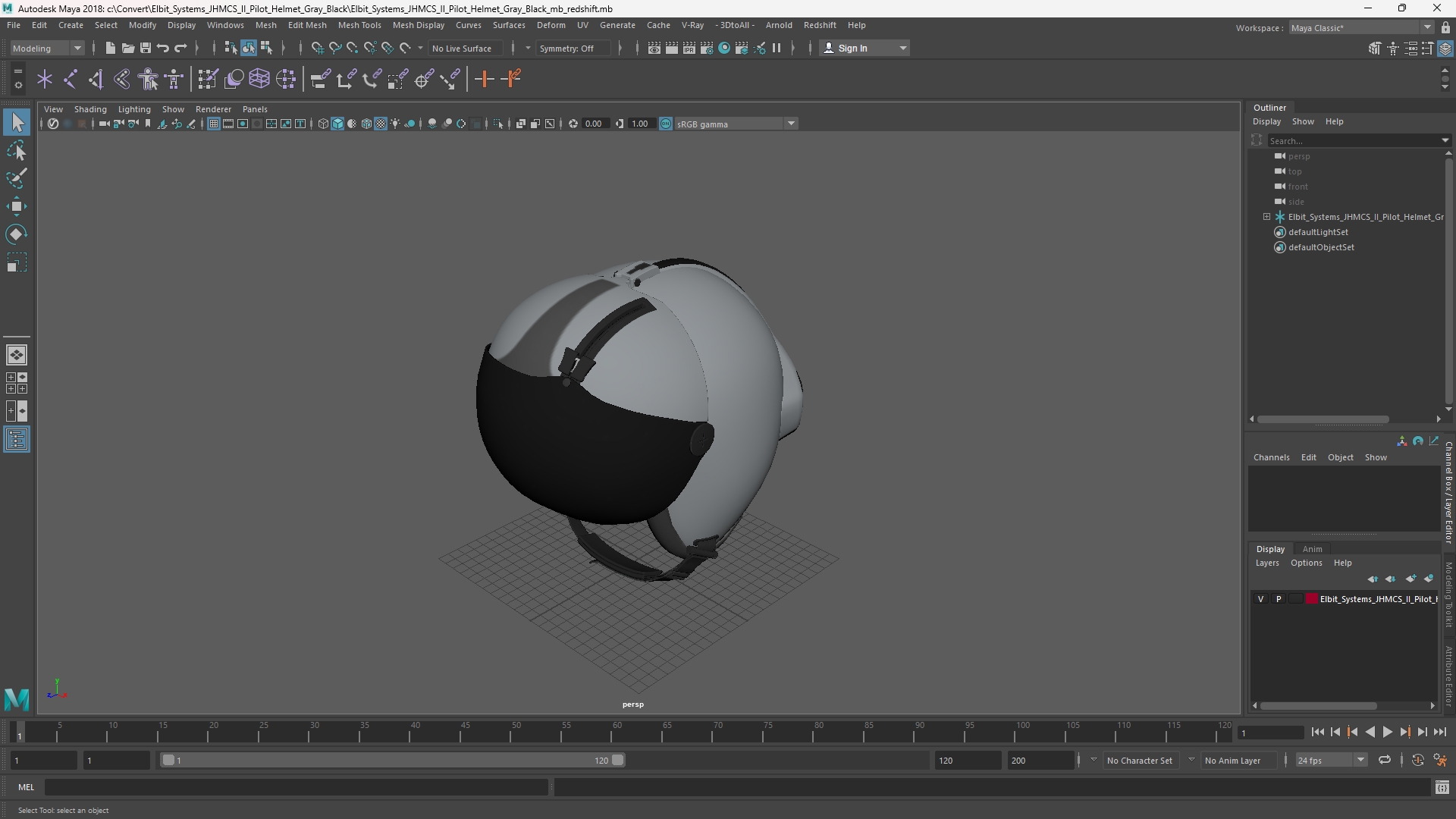The image size is (1456, 819).
Task: Select the Move tool in left toolbox
Action: coord(17,206)
